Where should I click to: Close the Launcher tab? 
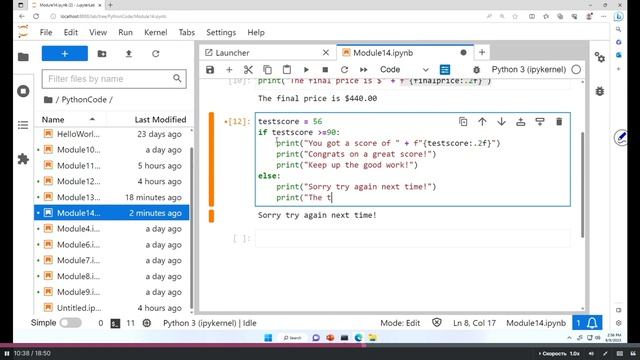[326, 53]
